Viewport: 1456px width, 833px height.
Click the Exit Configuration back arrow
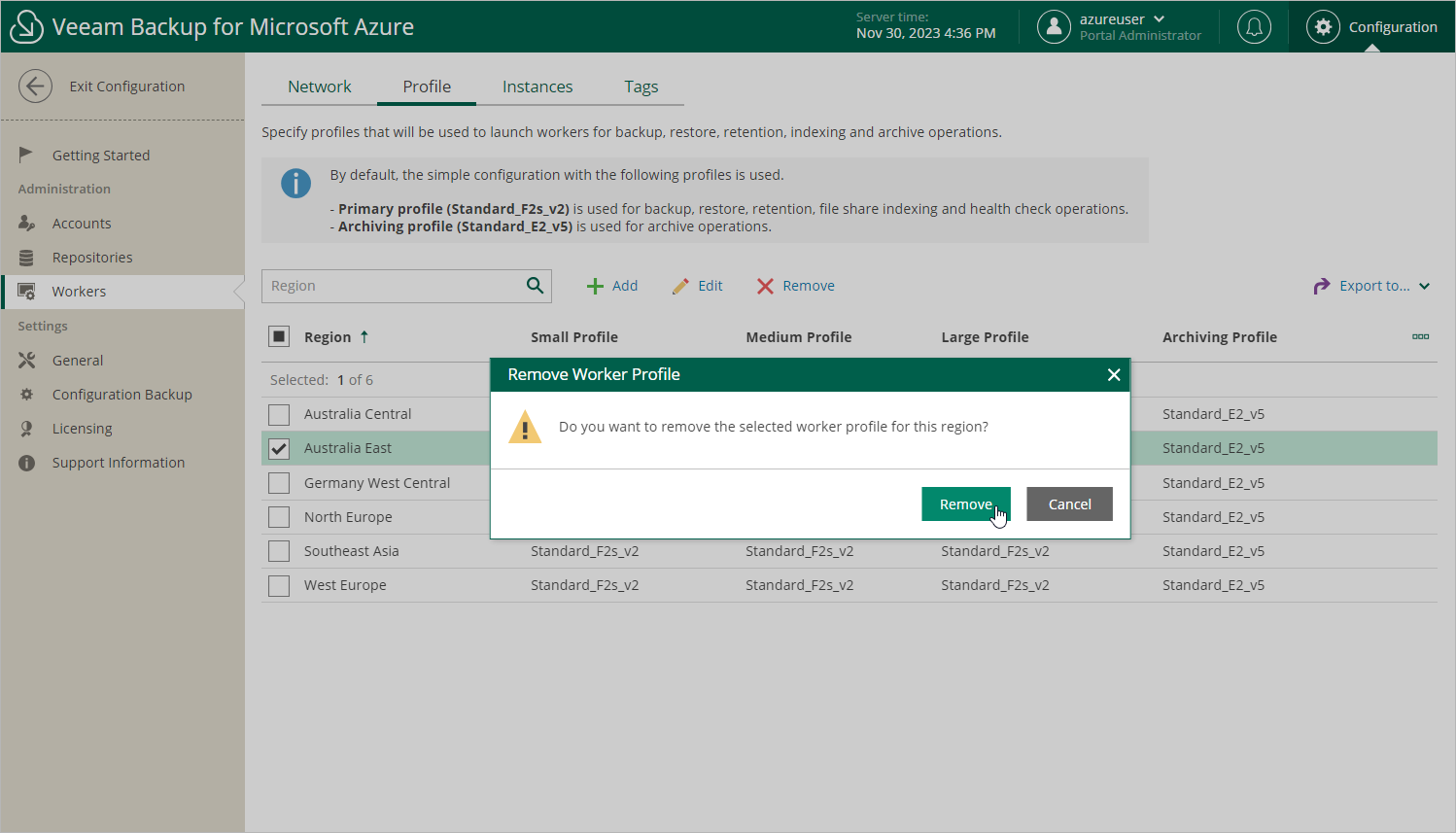pos(35,87)
